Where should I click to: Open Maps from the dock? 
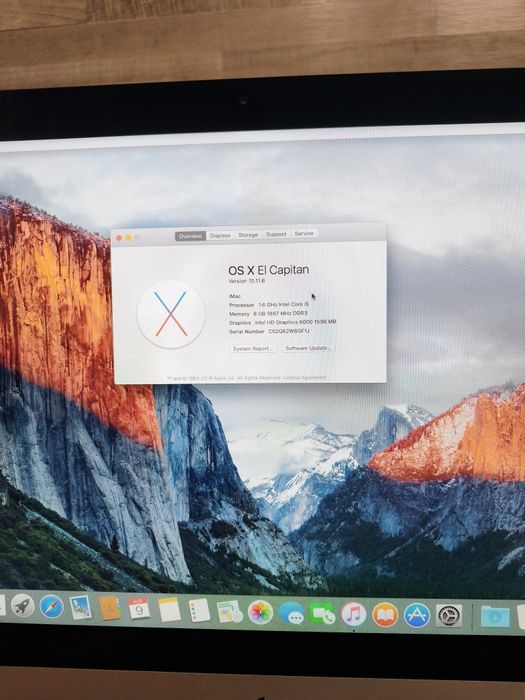229,611
